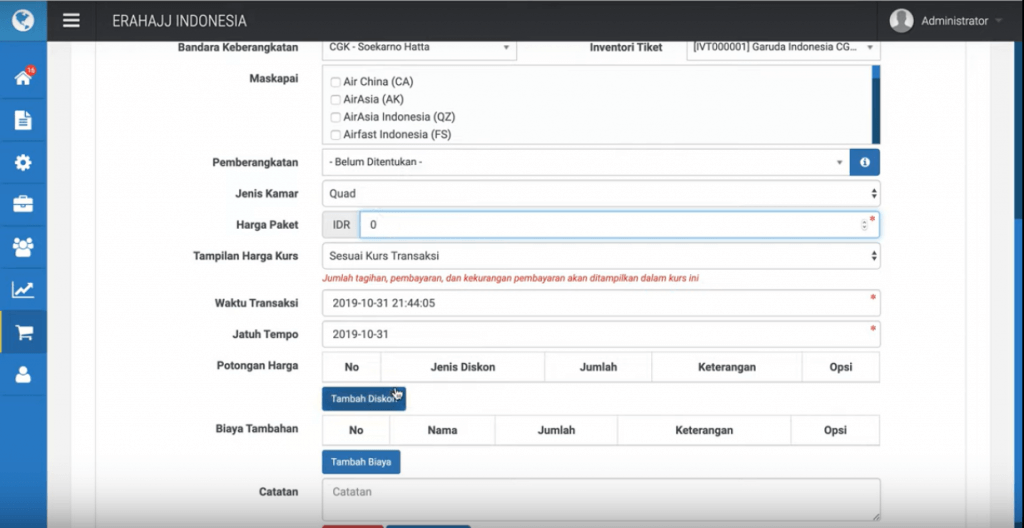Toggle the hamburger menu icon
Image resolution: width=1024 pixels, height=528 pixels.
(71, 21)
